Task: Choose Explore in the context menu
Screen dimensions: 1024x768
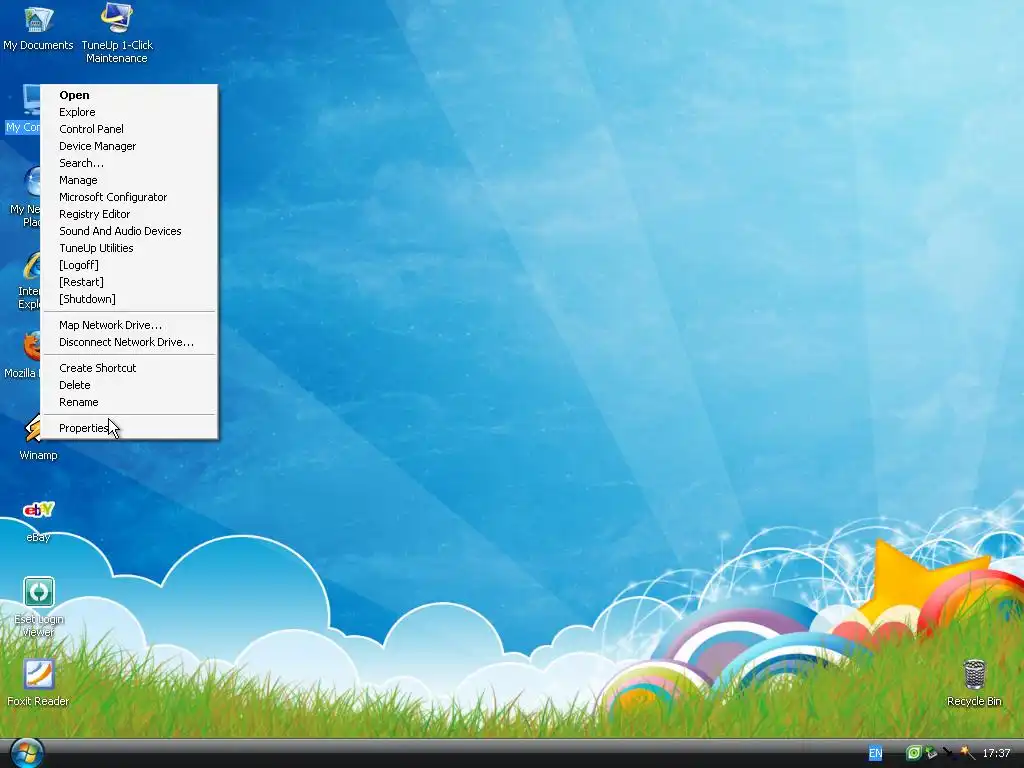Action: coord(129,112)
